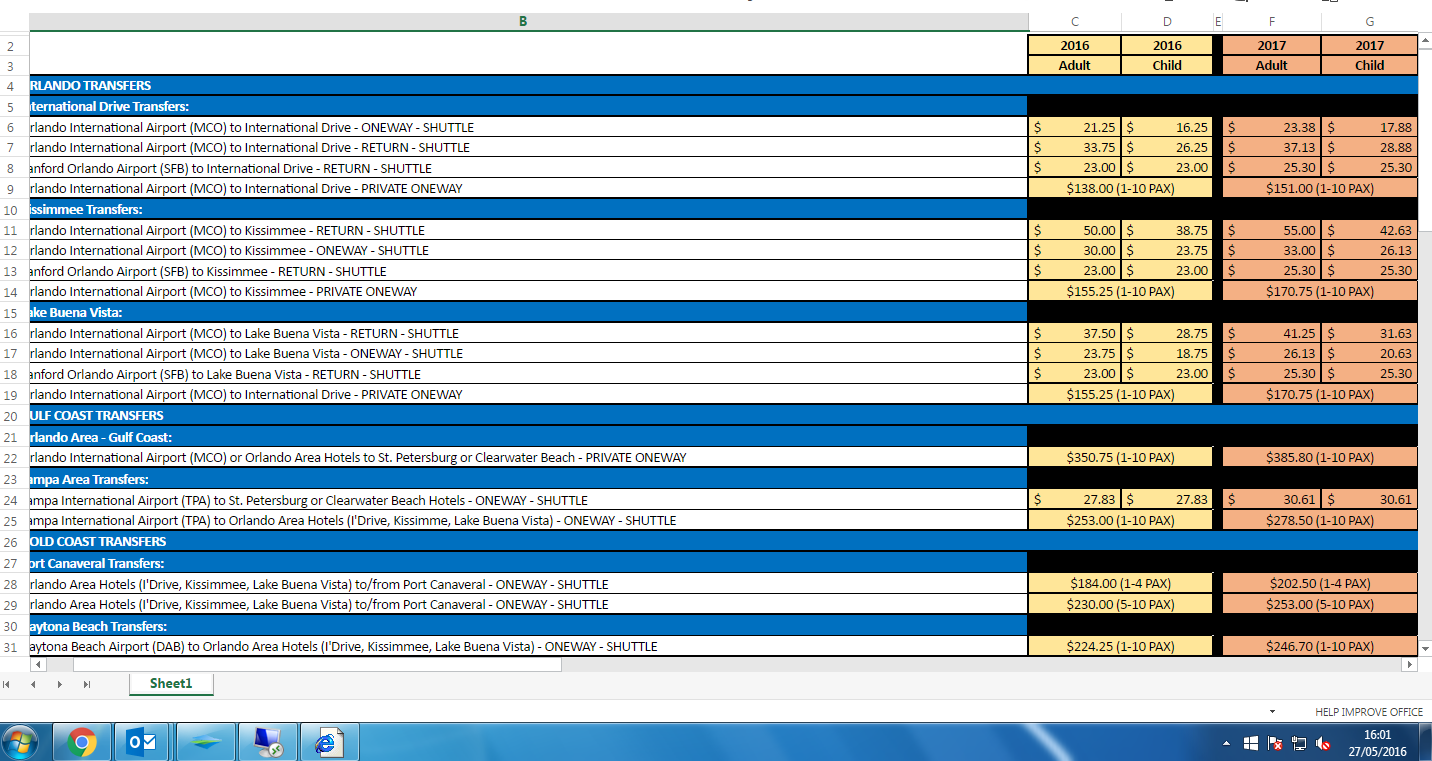Select the $184.00 (1-4 PAX) cell

click(1120, 584)
